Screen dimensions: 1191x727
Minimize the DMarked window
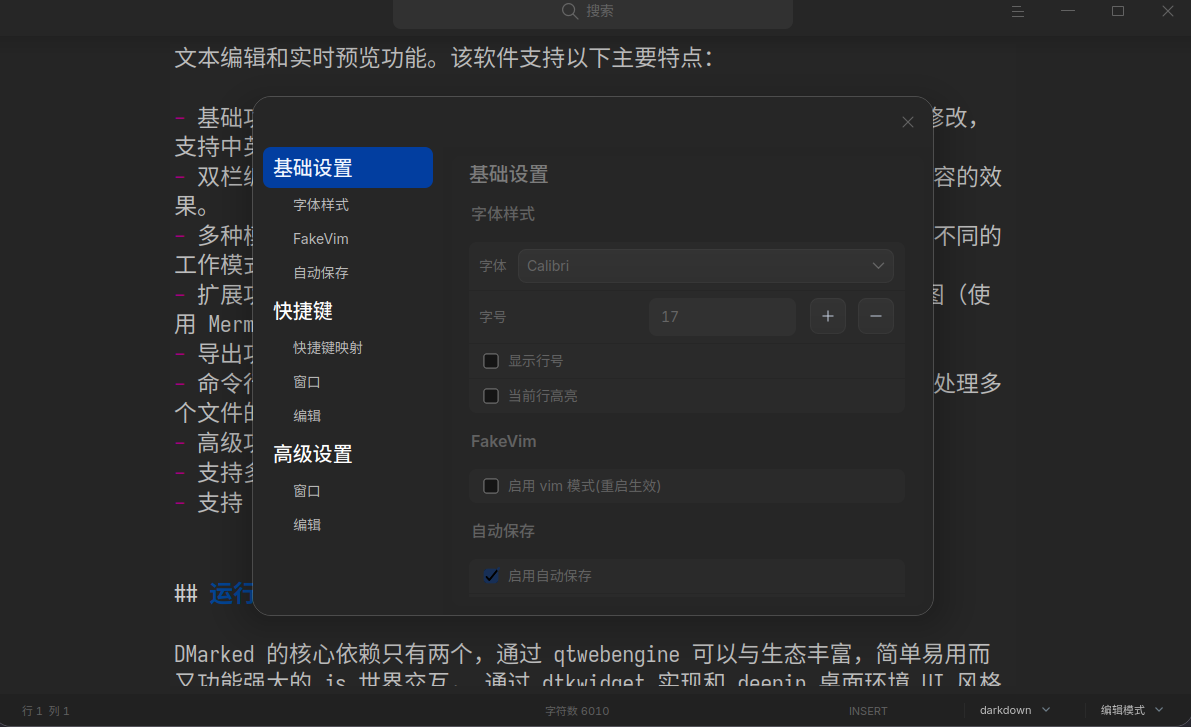1068,11
